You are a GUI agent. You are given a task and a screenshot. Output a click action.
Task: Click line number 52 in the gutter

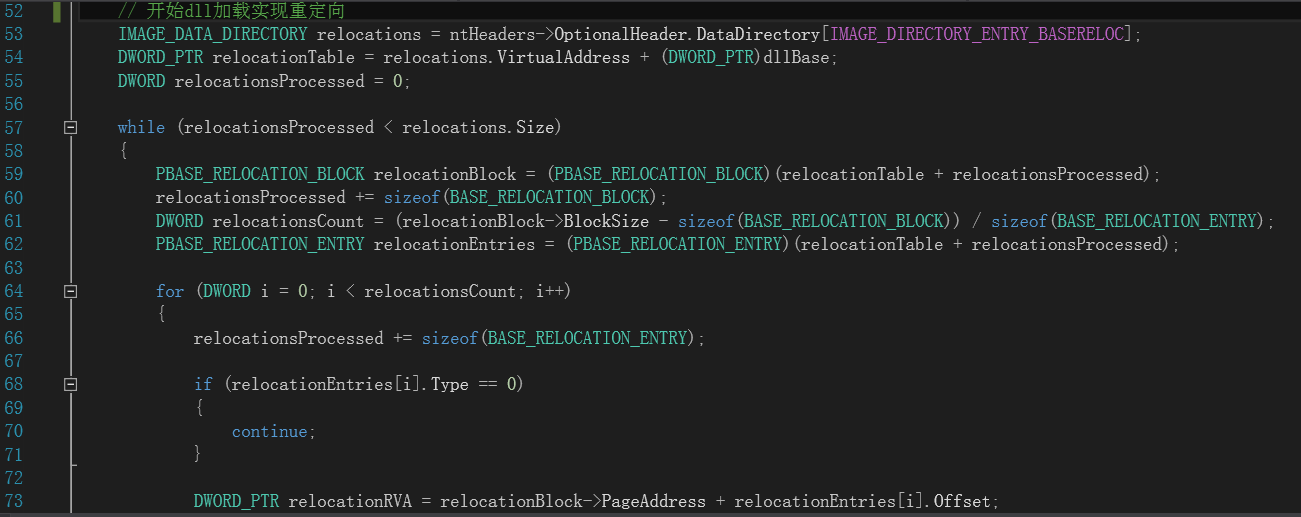[14, 11]
